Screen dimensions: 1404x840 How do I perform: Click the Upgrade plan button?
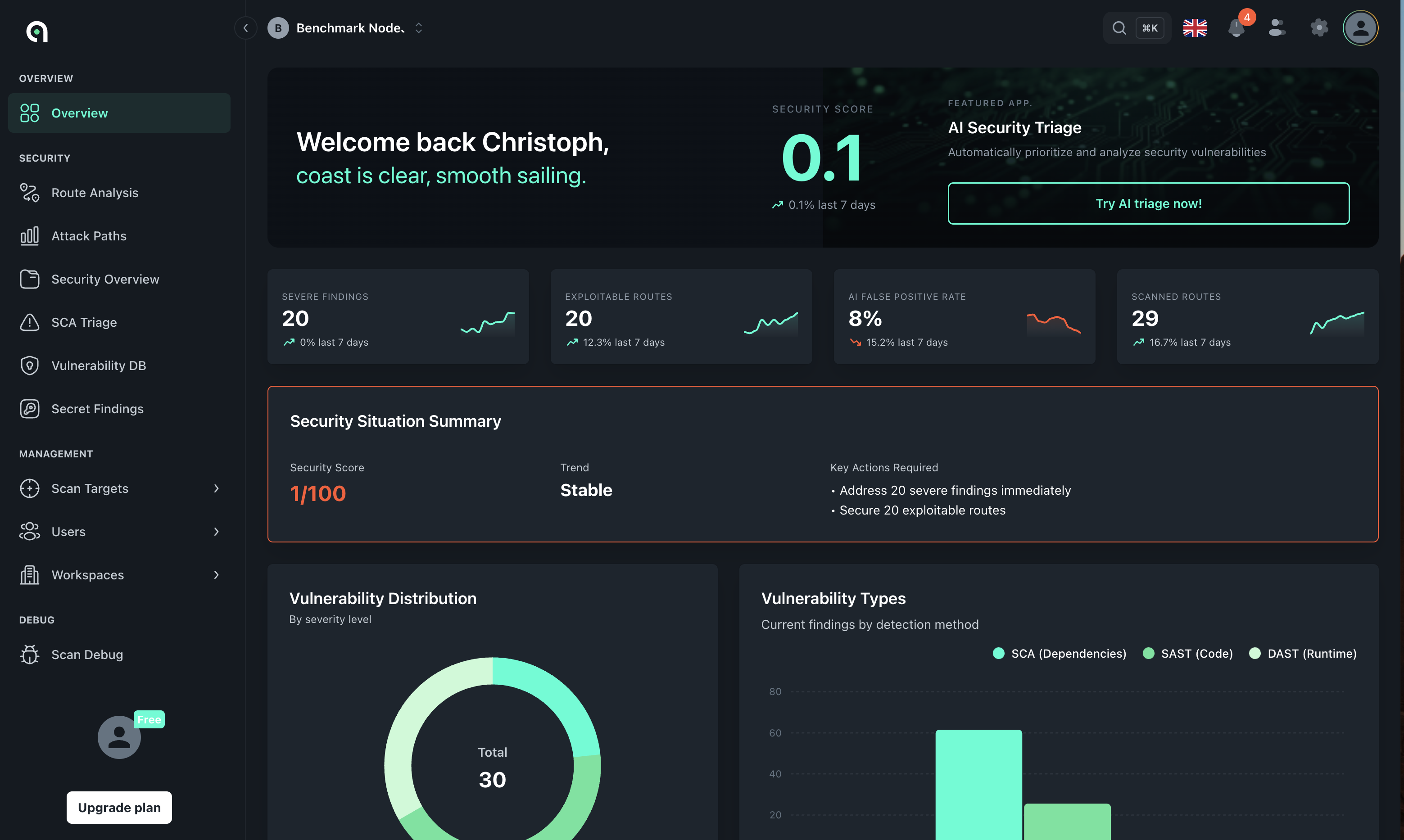coord(119,808)
